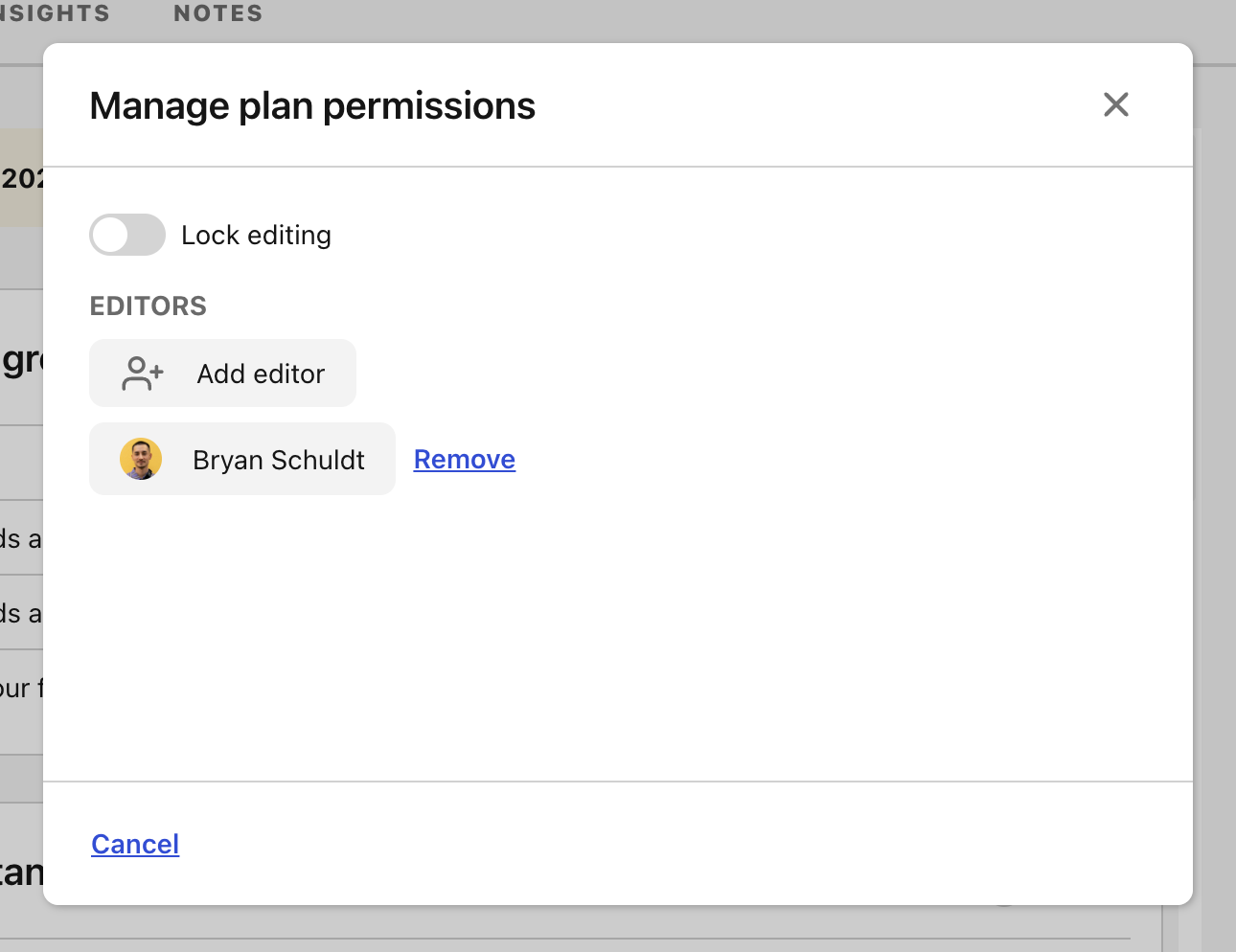Close the Manage plan permissions dialog
Viewport: 1236px width, 952px height.
click(x=1115, y=104)
